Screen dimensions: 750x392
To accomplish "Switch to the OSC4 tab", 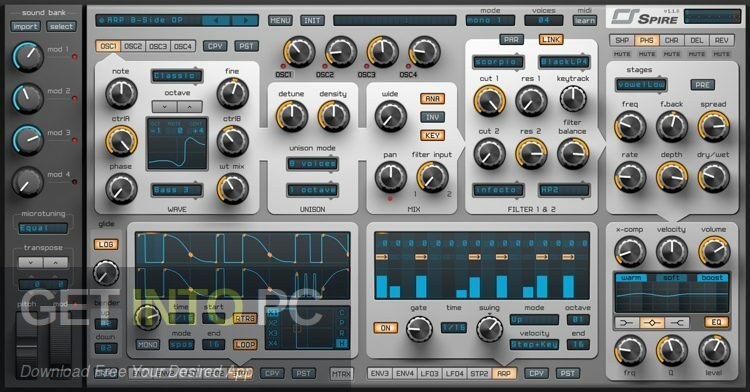I will click(x=183, y=46).
